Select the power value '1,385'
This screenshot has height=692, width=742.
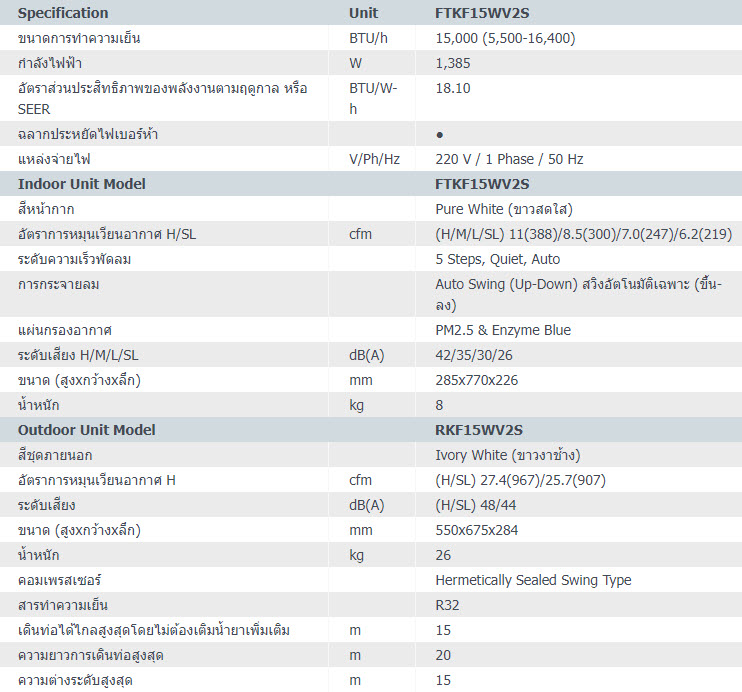[x=453, y=63]
